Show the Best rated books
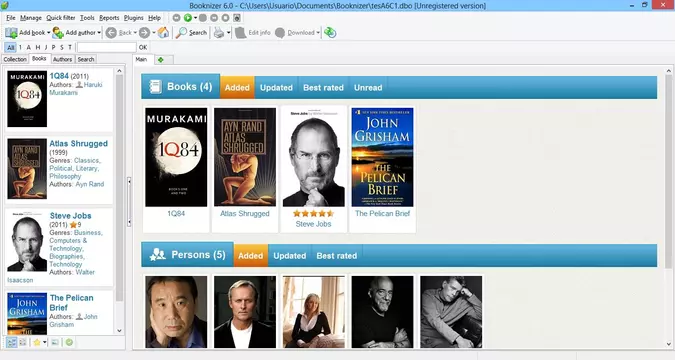The height and width of the screenshot is (360, 675). tap(323, 87)
